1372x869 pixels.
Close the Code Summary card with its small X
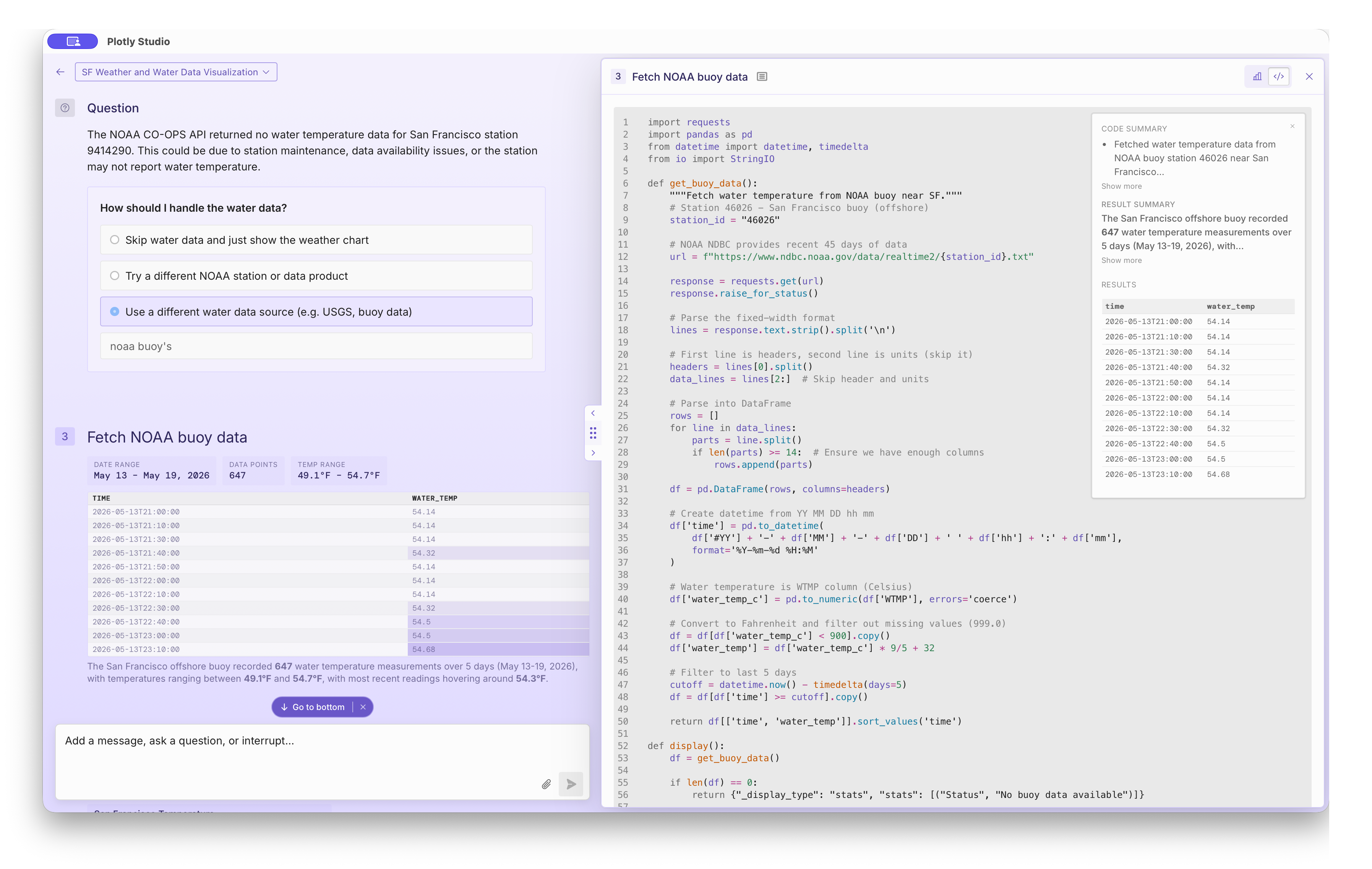pyautogui.click(x=1292, y=126)
